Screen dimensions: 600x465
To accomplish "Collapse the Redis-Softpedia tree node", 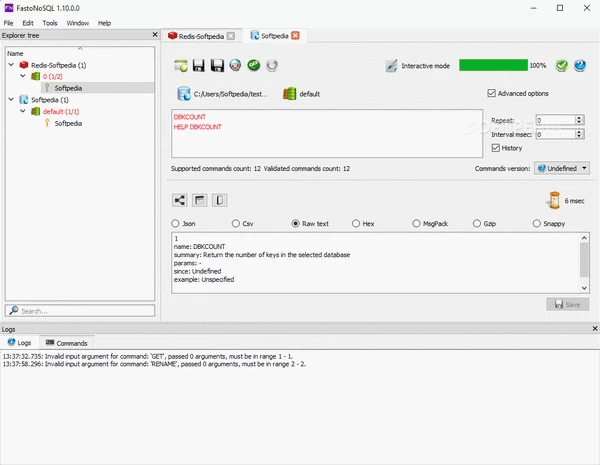I will tap(9, 64).
